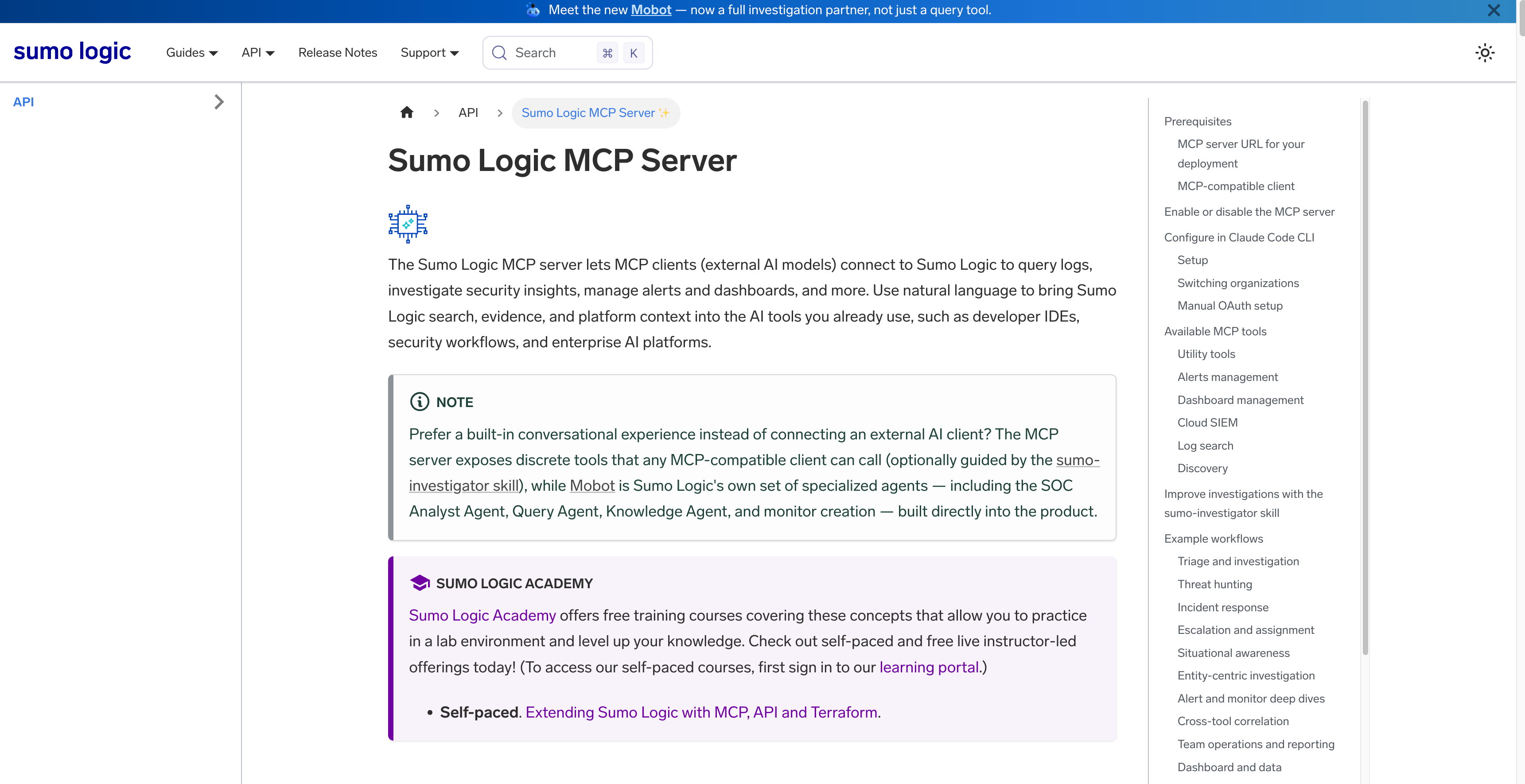Click the NOTE info icon

419,402
